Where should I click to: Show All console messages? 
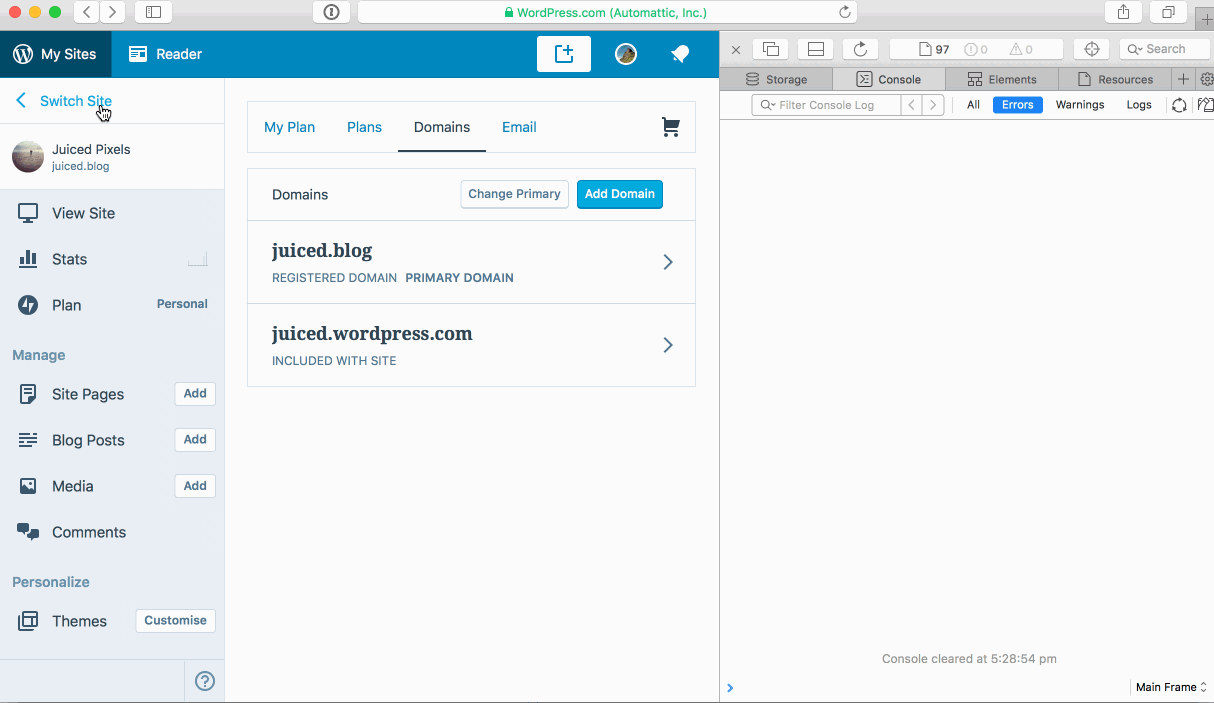click(x=973, y=105)
